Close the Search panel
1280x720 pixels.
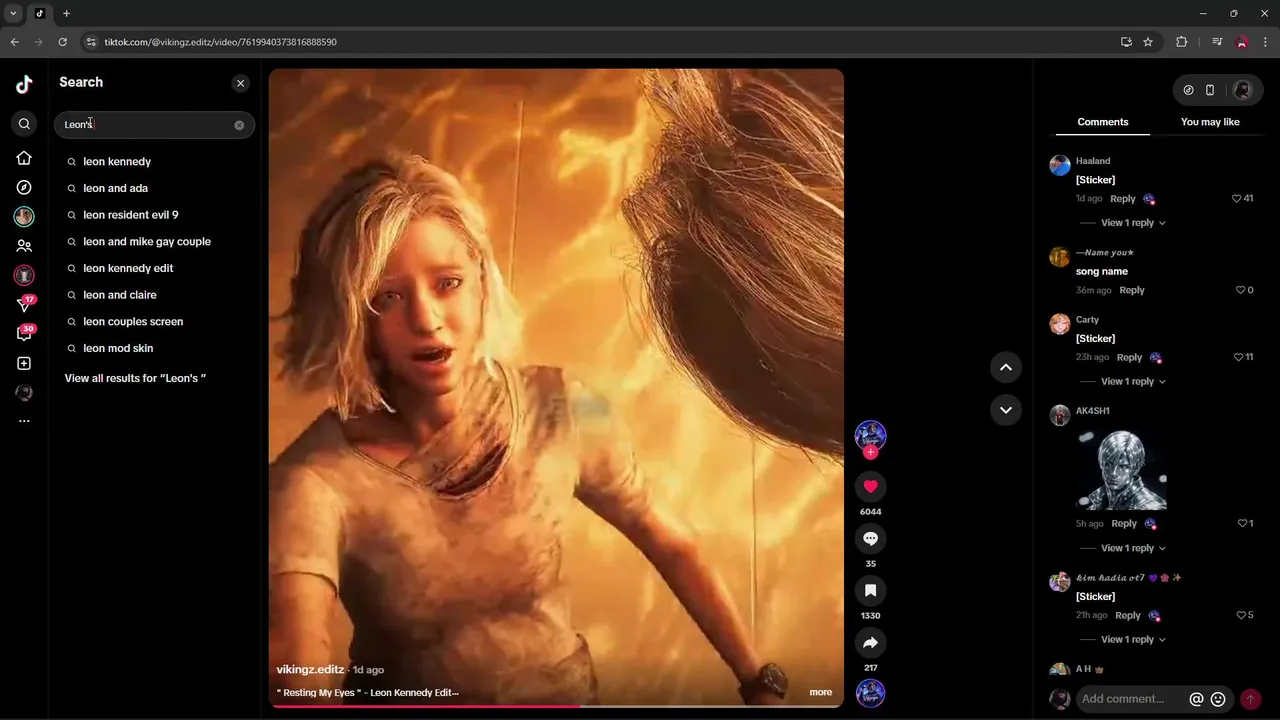click(240, 83)
